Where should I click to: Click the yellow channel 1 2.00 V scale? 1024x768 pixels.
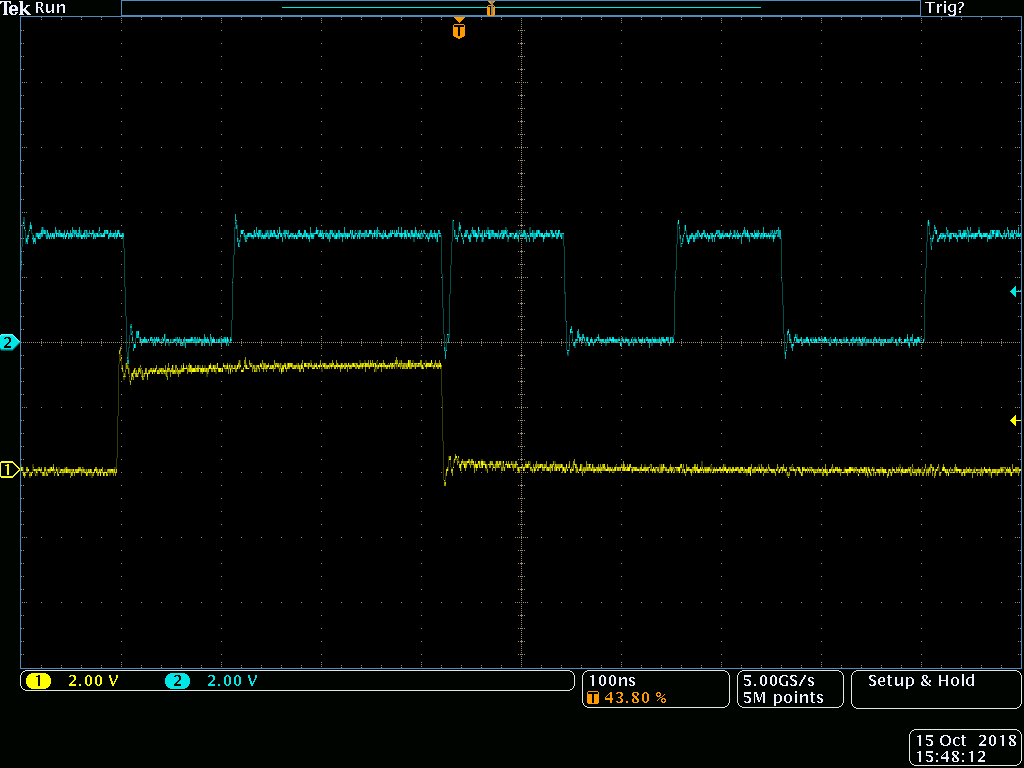click(93, 681)
